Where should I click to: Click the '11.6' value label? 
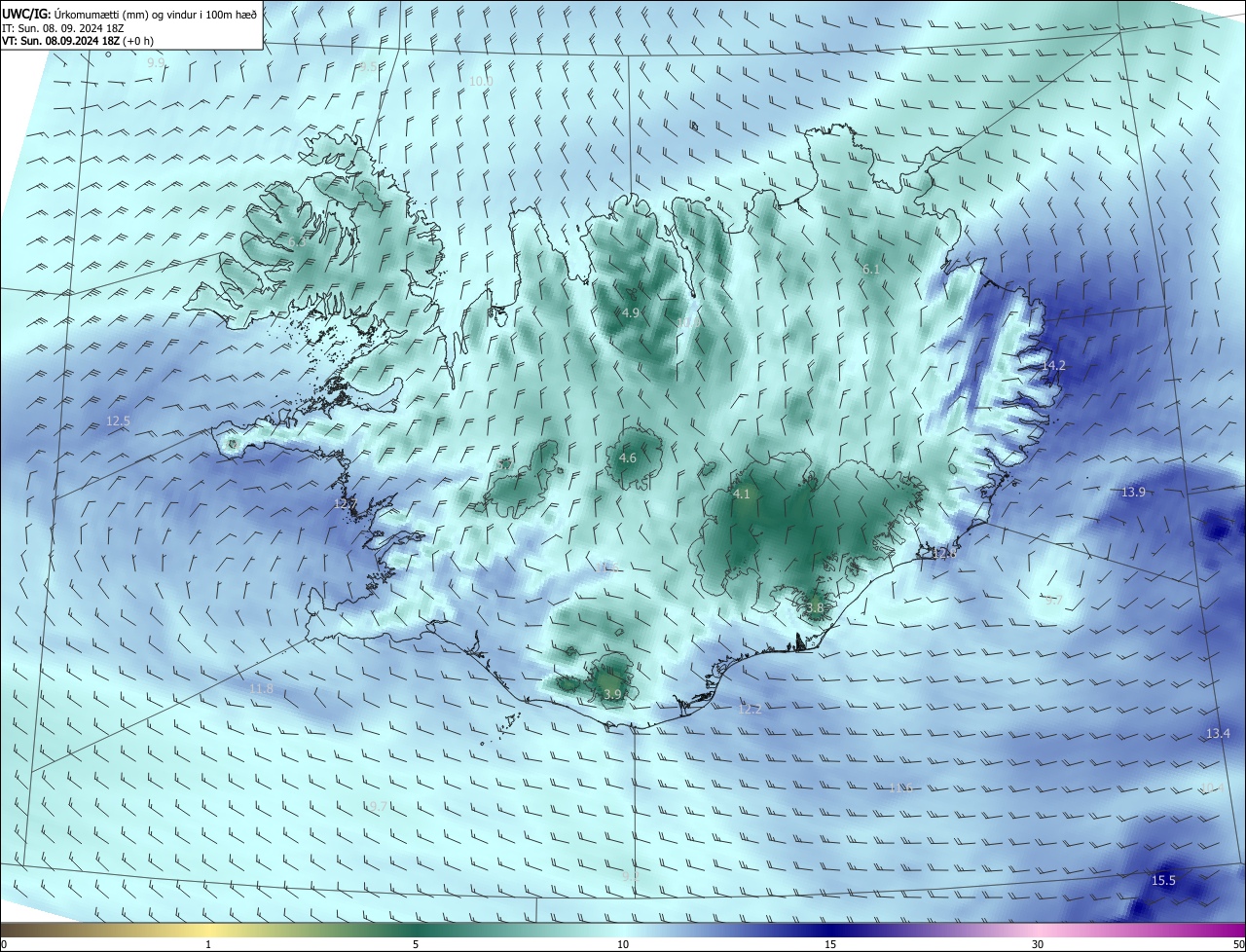pyautogui.click(x=900, y=787)
